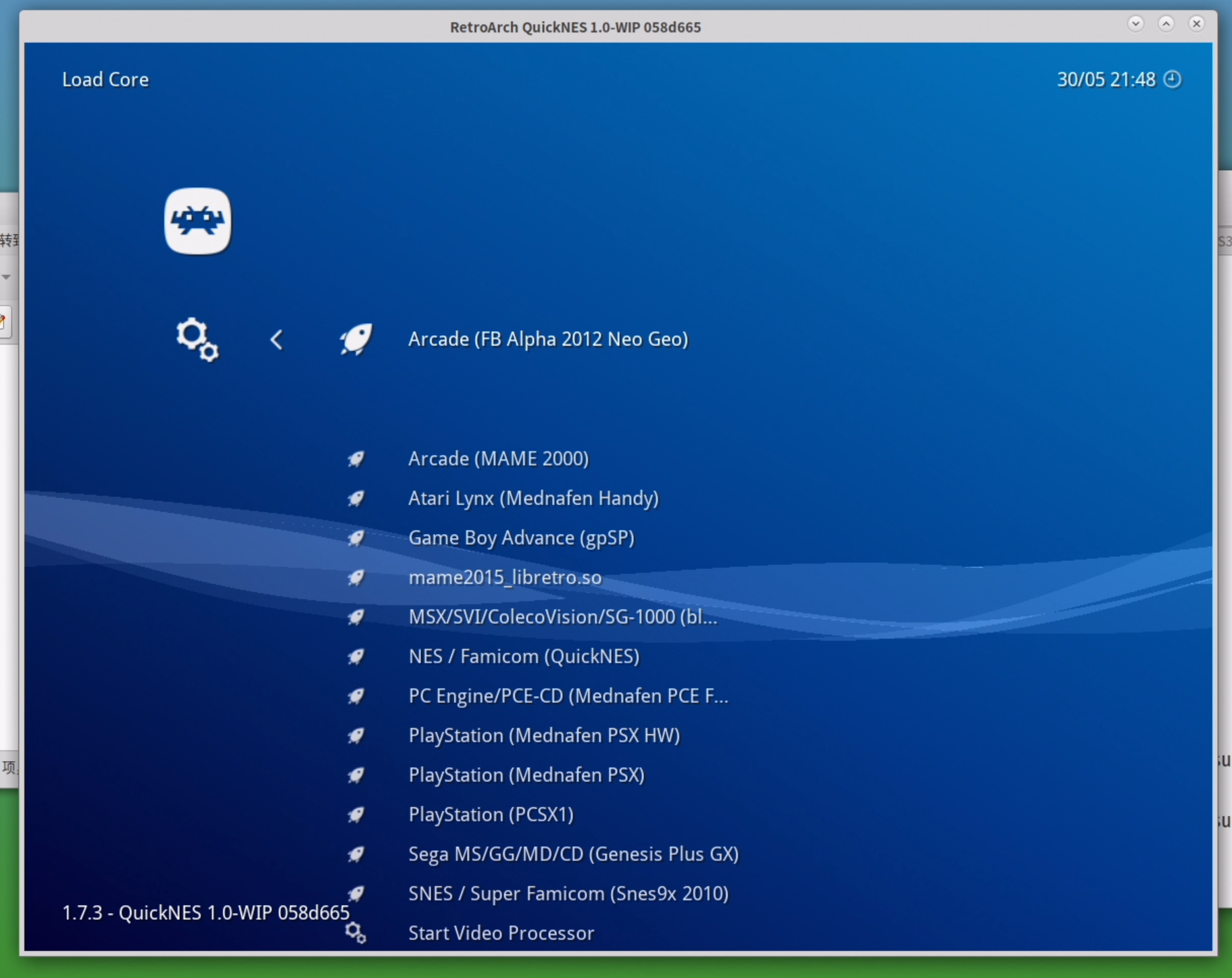Load the NES / Famicom (QuickNES) core

(x=524, y=657)
